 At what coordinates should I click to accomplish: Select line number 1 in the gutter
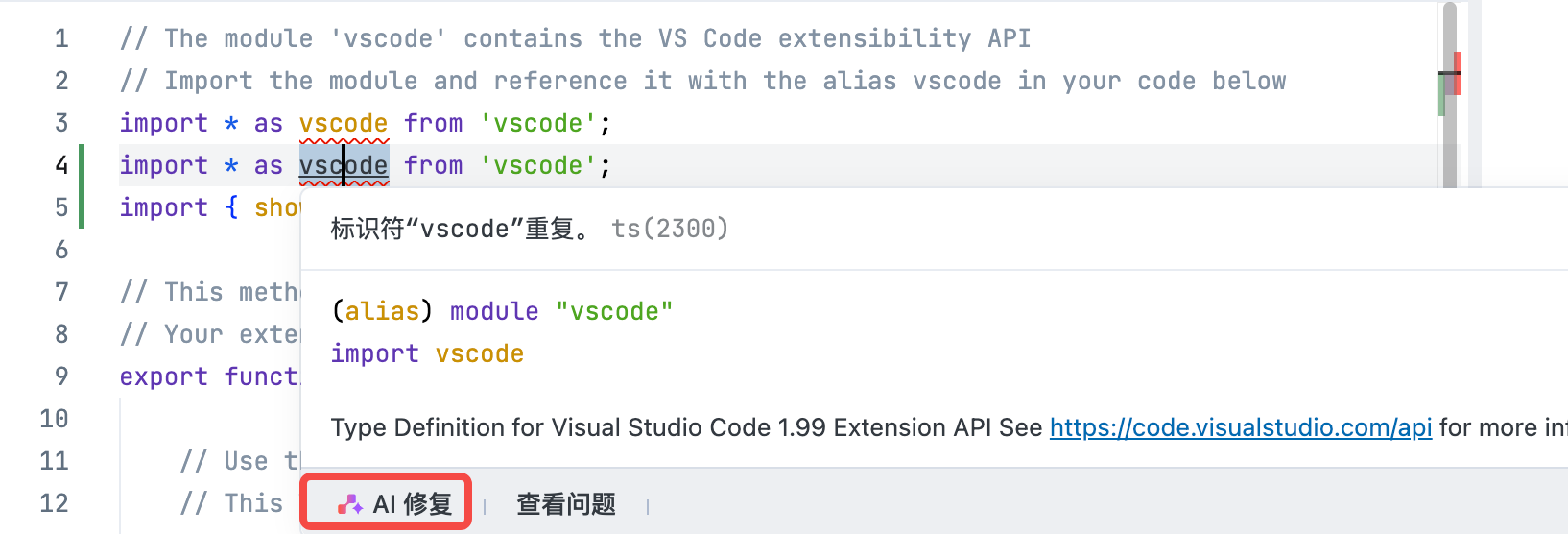coord(61,38)
